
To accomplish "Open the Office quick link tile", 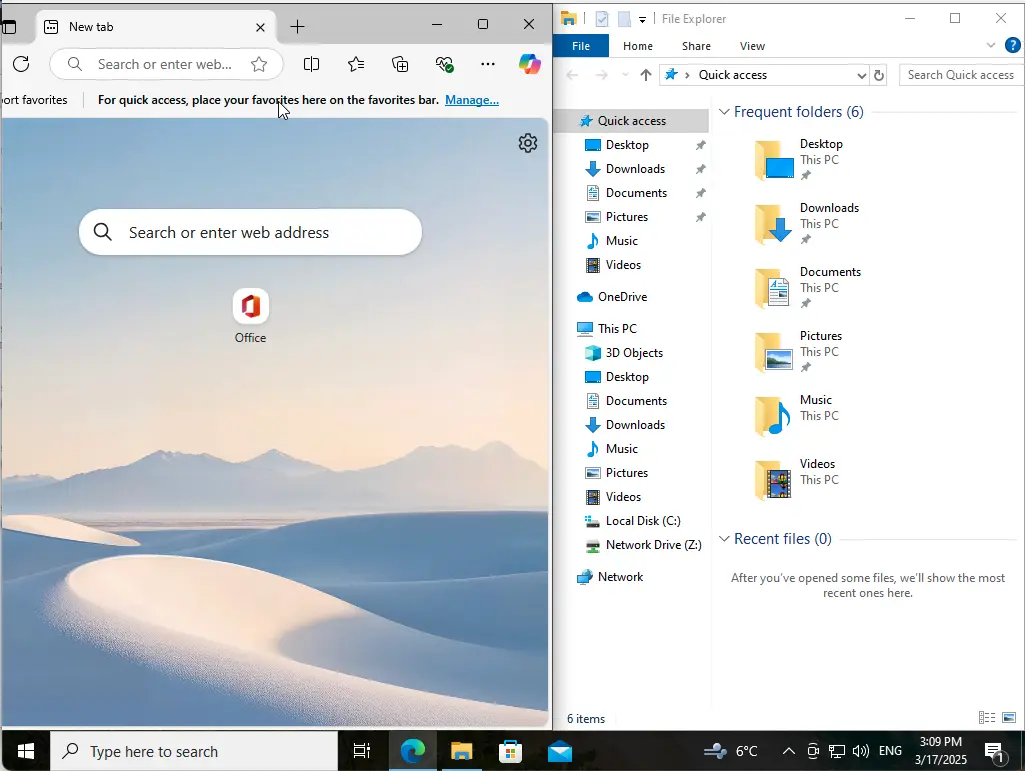I will (x=250, y=316).
